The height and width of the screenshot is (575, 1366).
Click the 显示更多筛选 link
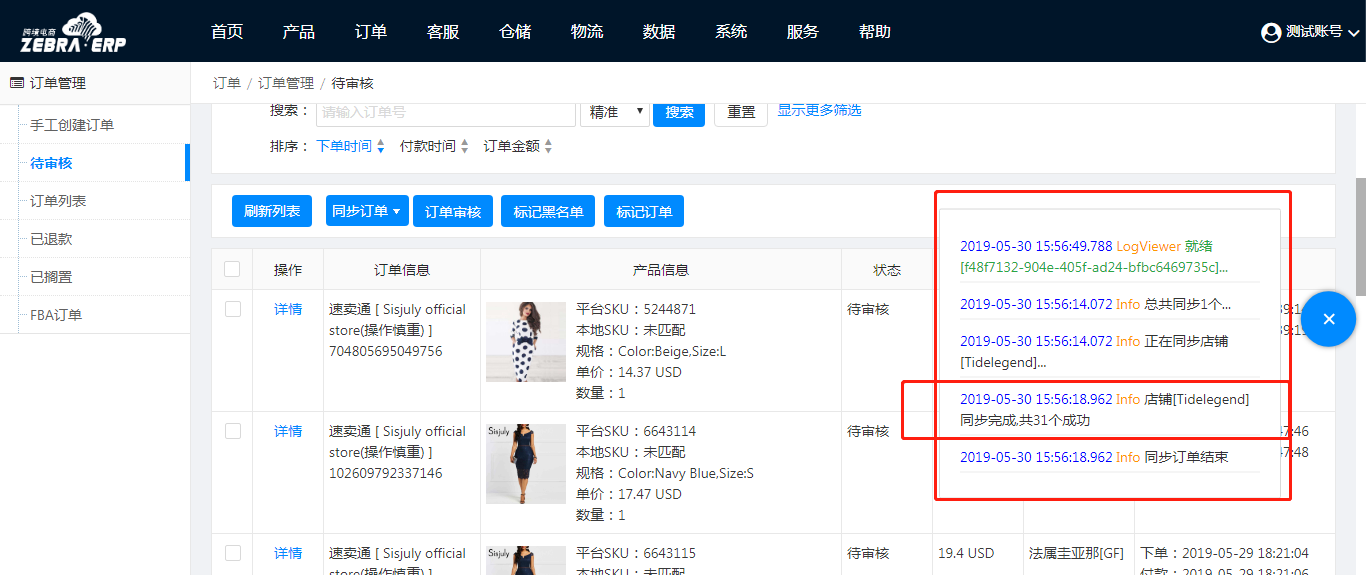819,110
